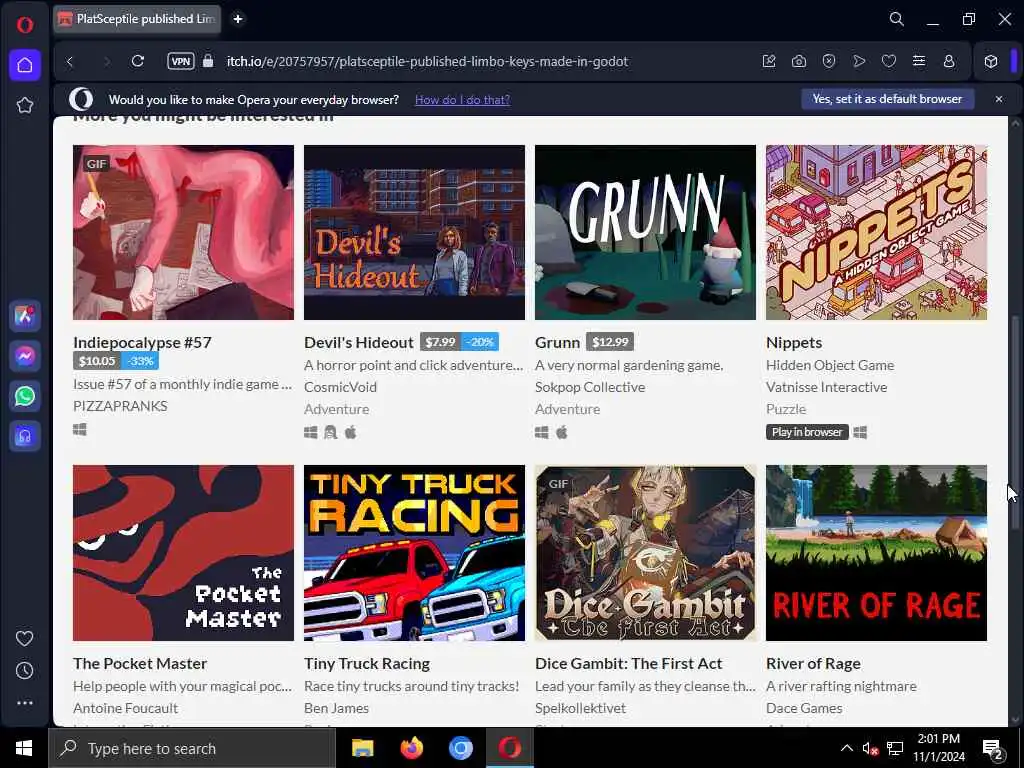The width and height of the screenshot is (1024, 768).
Task: Open Vatnisse Interactive author link
Action: coord(826,387)
